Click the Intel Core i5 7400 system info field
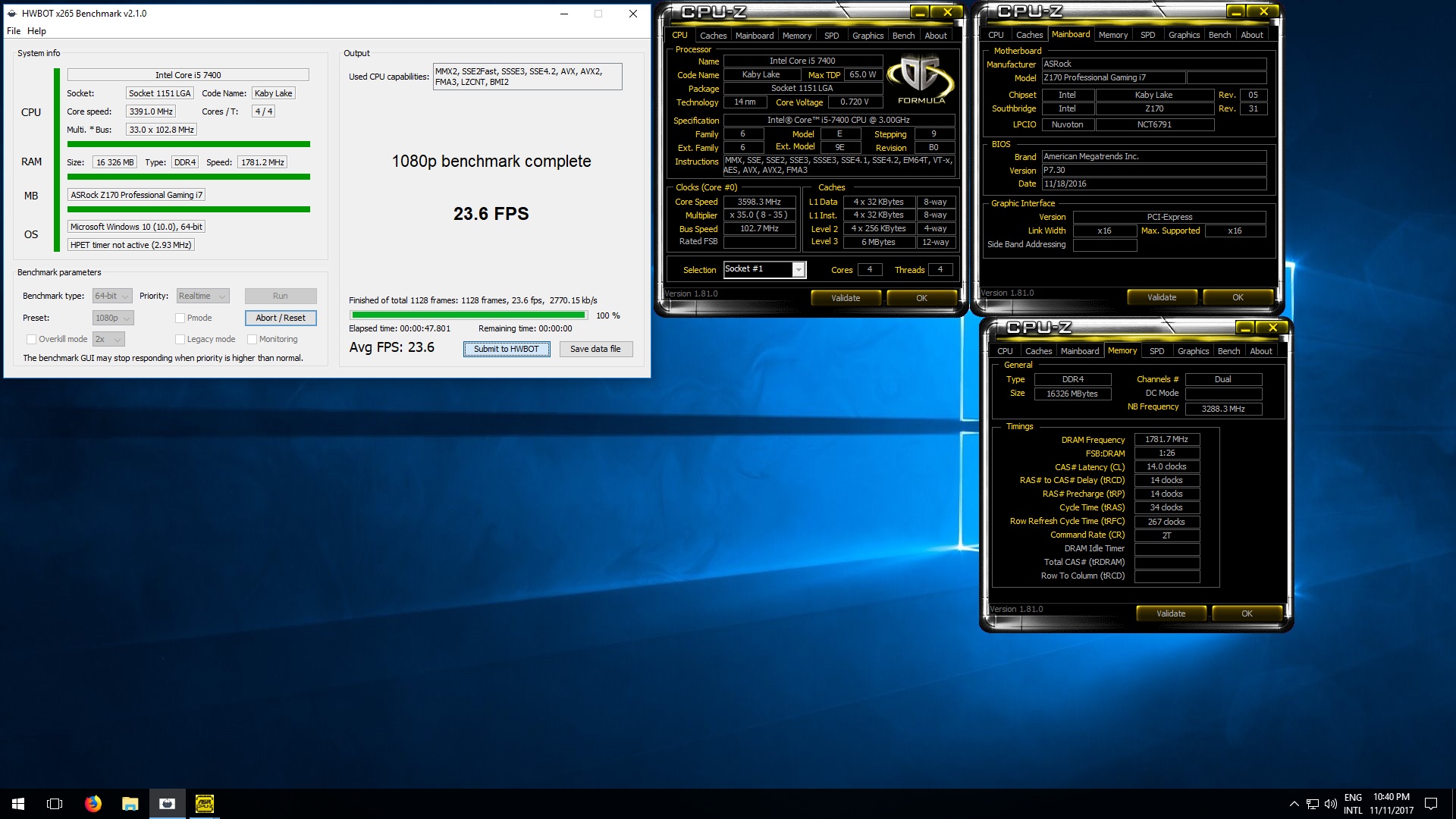Image resolution: width=1456 pixels, height=819 pixels. point(188,75)
